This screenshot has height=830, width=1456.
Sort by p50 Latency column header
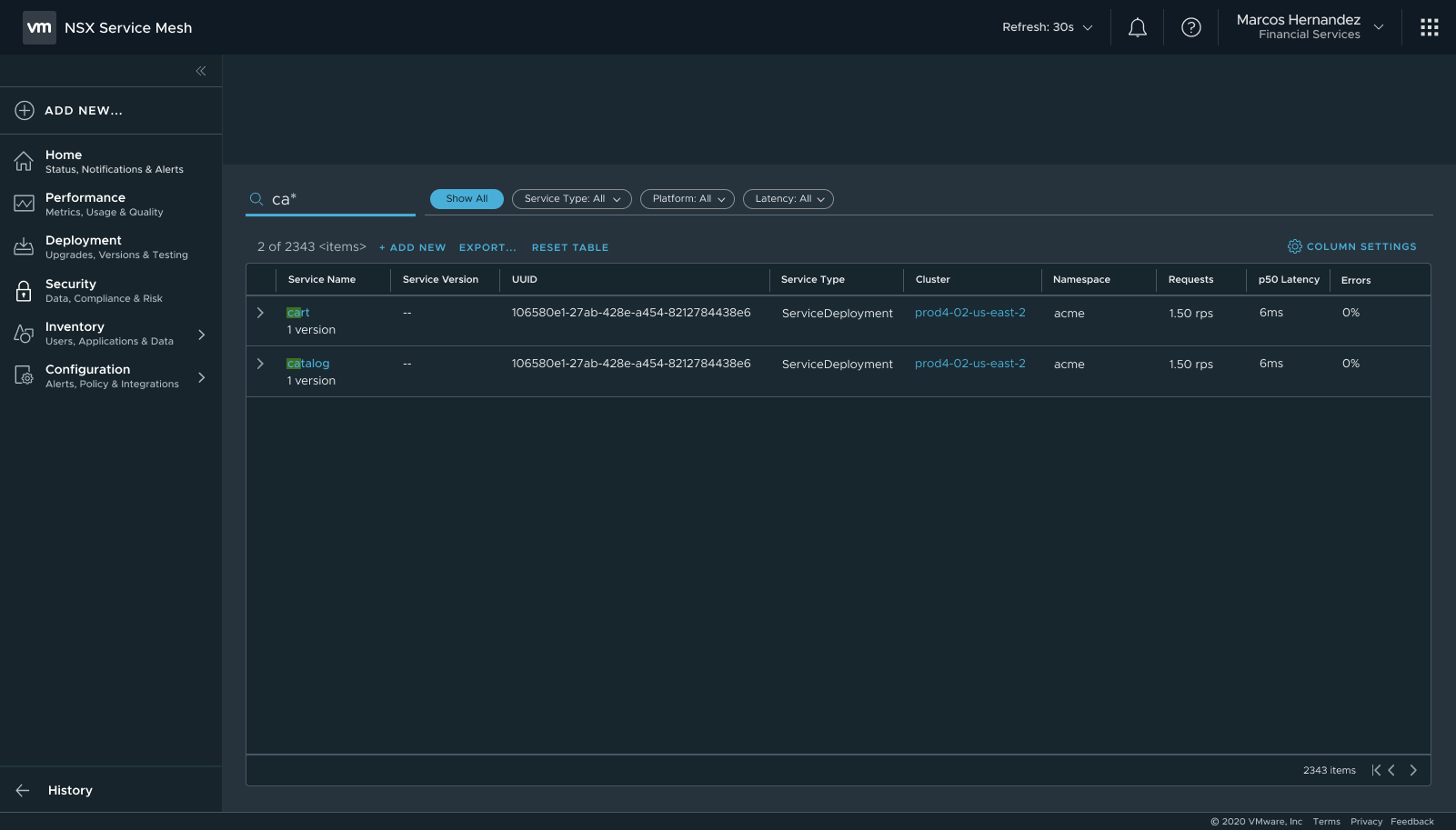point(1289,280)
